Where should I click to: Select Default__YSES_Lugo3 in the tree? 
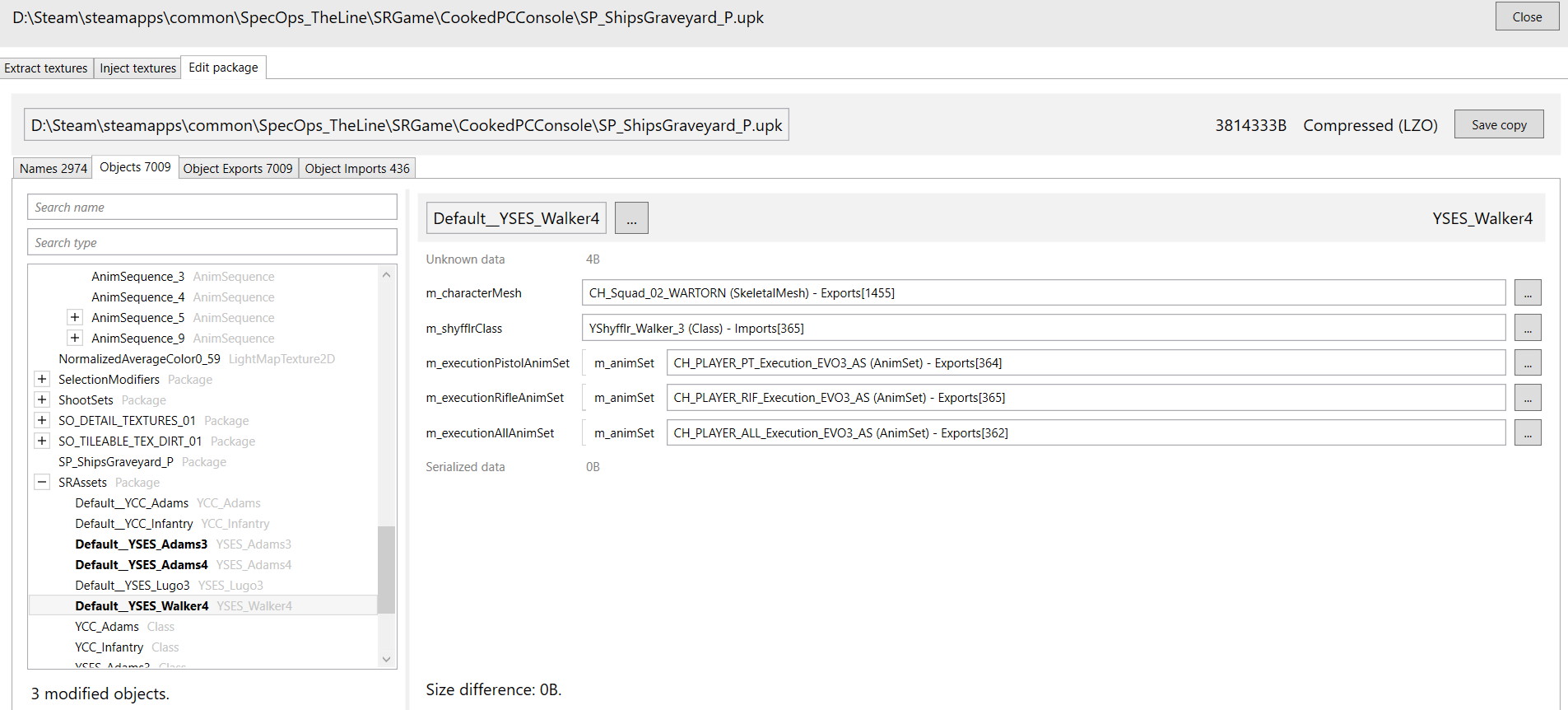(x=133, y=586)
